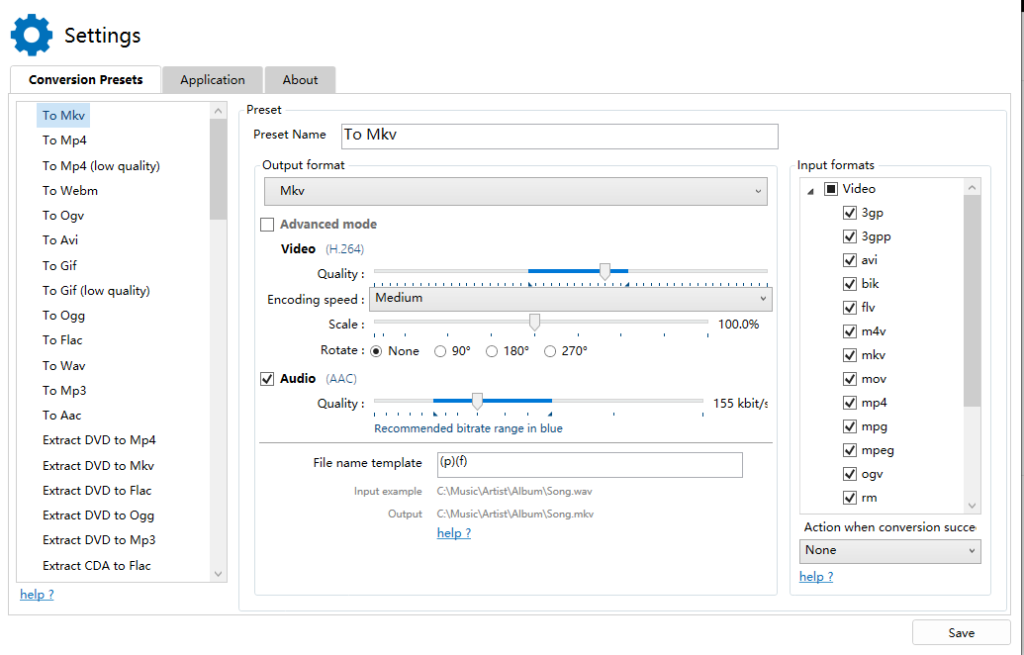The height and width of the screenshot is (655, 1024).
Task: Select the To Wav preset
Action: pyautogui.click(x=64, y=366)
